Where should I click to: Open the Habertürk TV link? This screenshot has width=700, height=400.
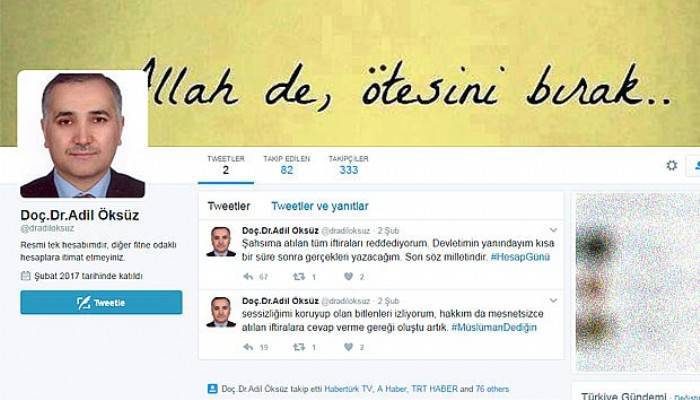click(x=348, y=389)
